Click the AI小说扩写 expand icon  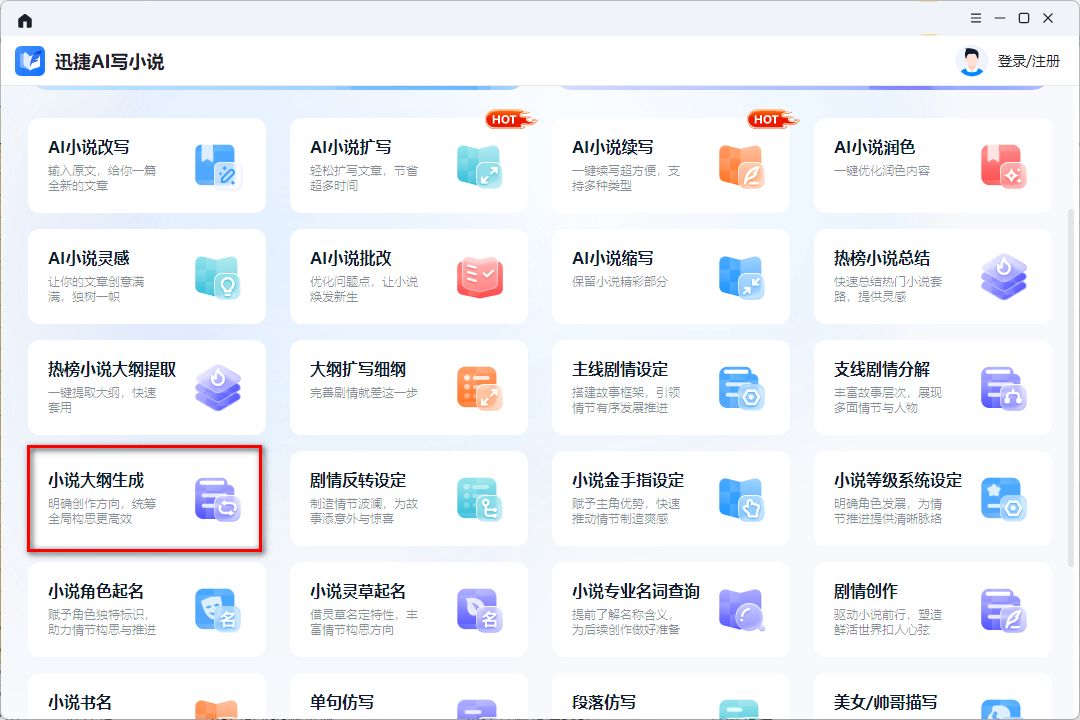(x=479, y=165)
